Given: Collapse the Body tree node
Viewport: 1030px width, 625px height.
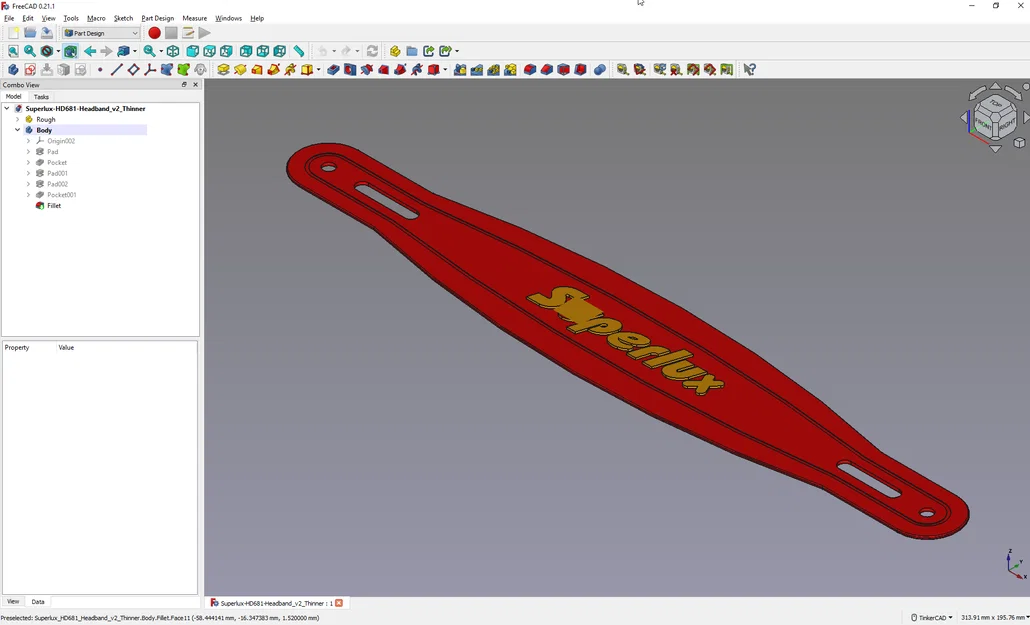Looking at the screenshot, I should [18, 130].
